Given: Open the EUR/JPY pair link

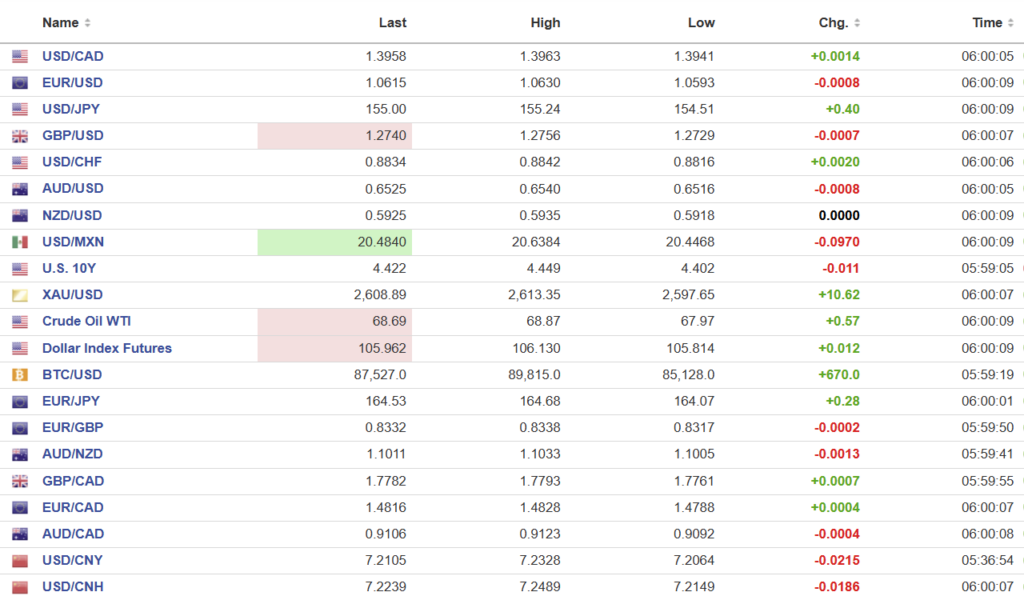Looking at the screenshot, I should point(71,401).
